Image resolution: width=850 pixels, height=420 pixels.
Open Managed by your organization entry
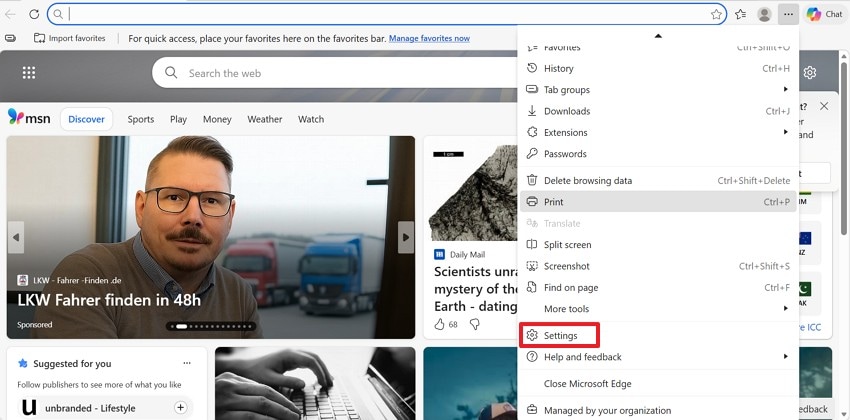tap(658, 410)
